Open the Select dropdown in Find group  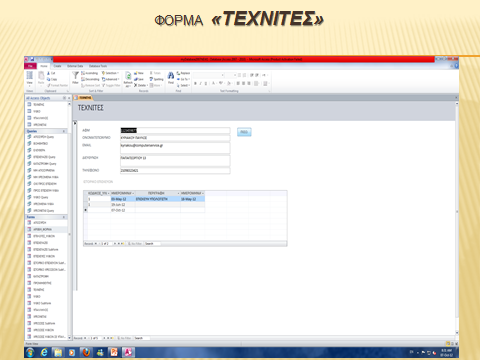(x=183, y=85)
